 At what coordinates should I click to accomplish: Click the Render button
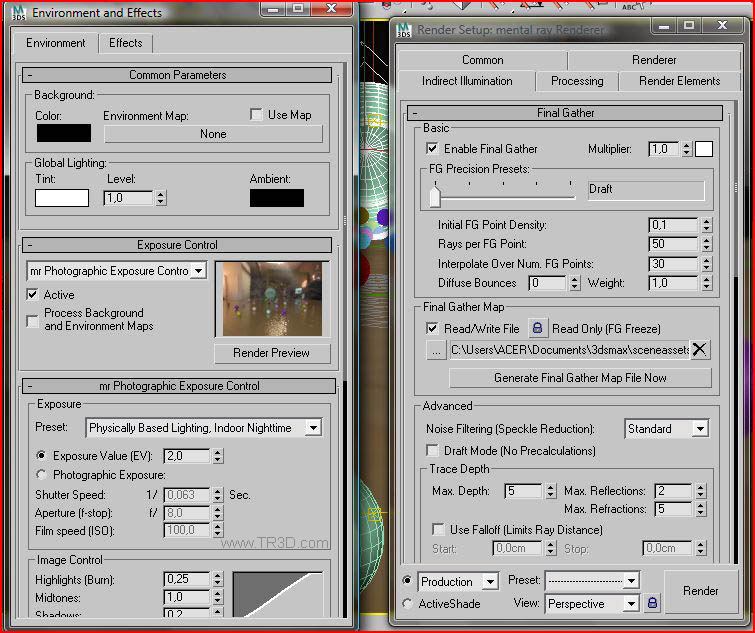(701, 591)
